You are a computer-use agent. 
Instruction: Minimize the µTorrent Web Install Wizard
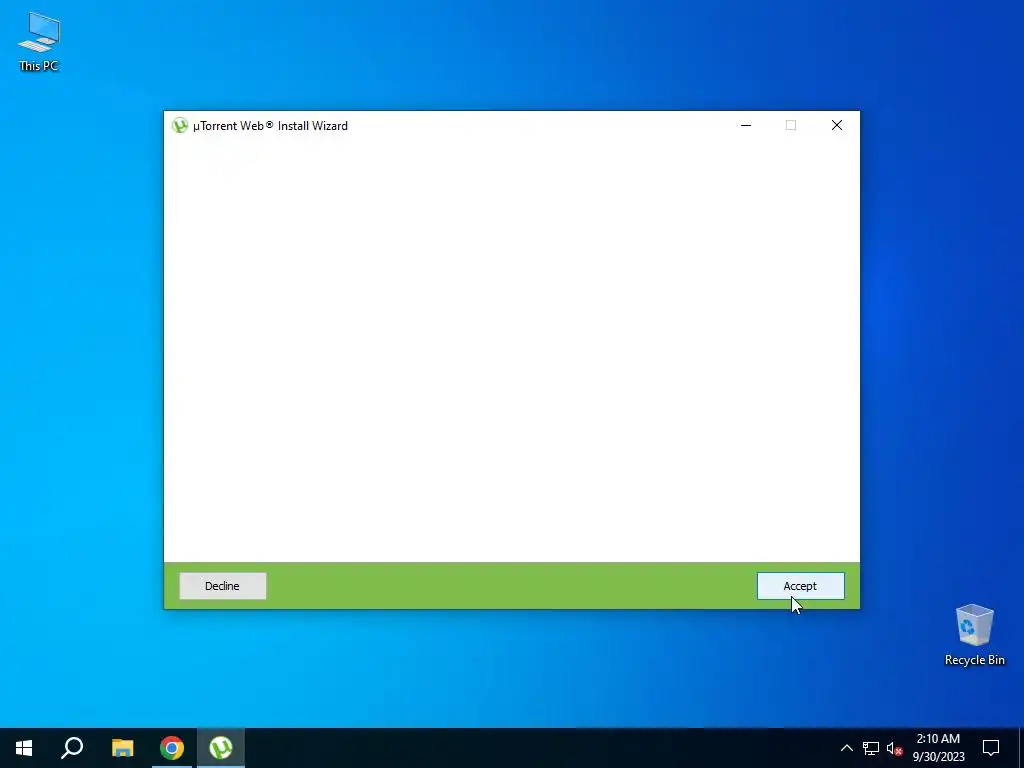(746, 125)
